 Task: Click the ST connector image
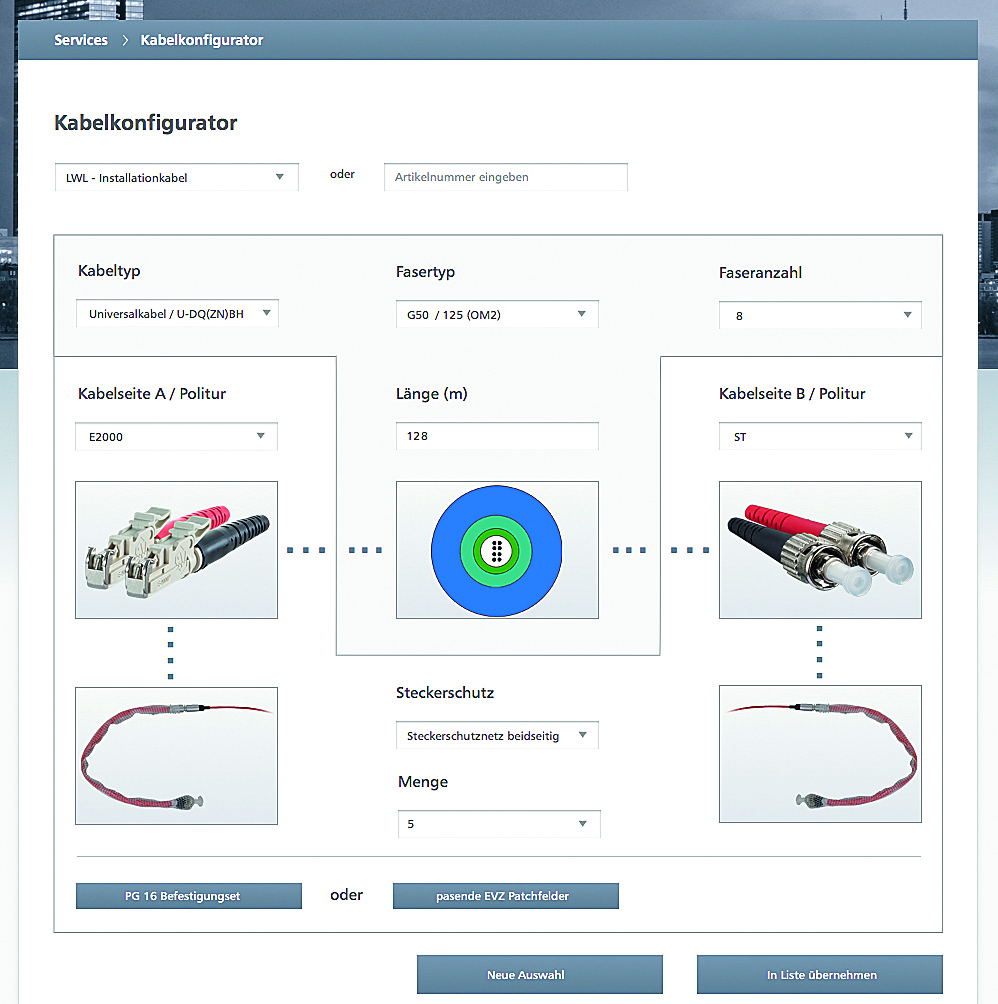(x=820, y=550)
